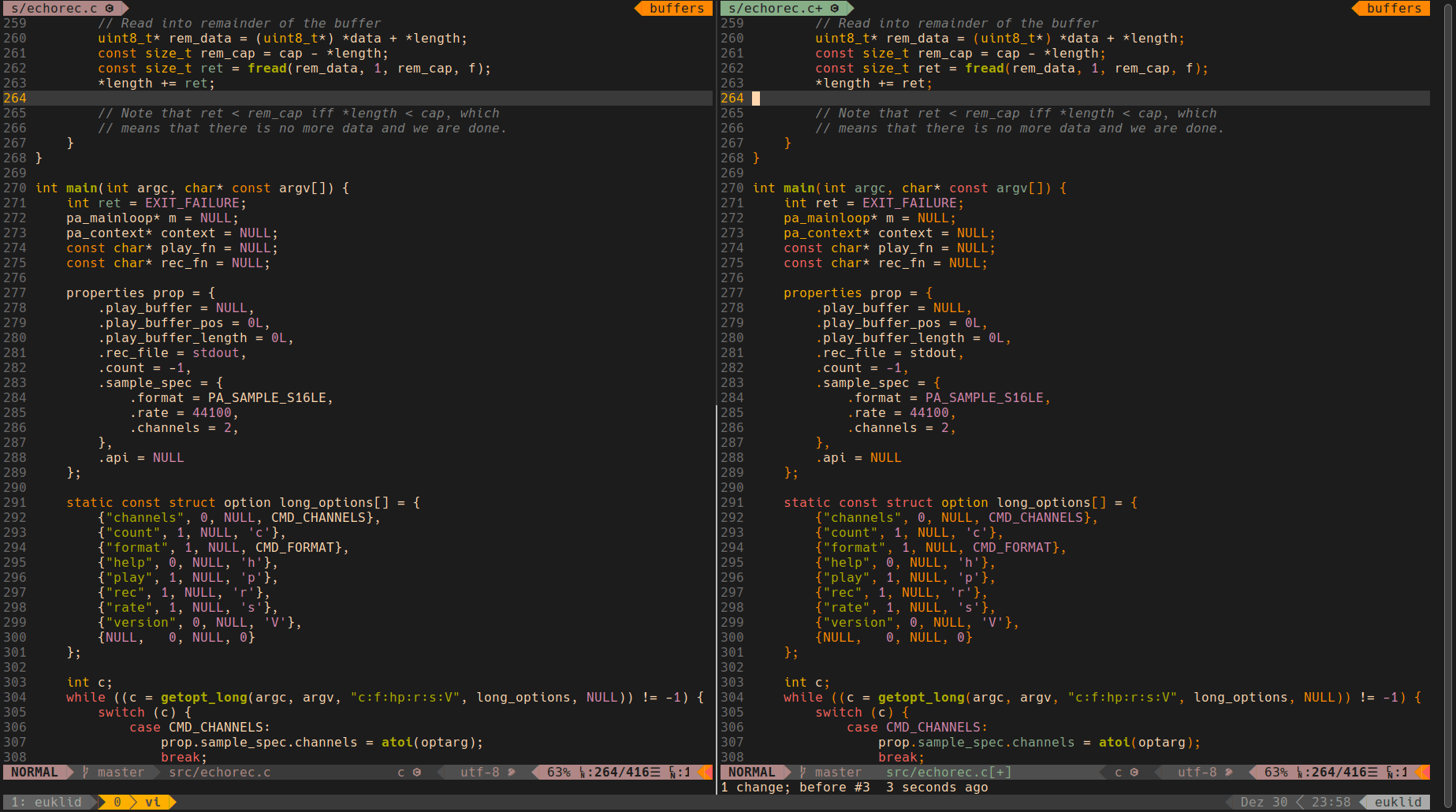Click 'switch (c) {' line in left pane
This screenshot has width=1456, height=812.
(145, 713)
